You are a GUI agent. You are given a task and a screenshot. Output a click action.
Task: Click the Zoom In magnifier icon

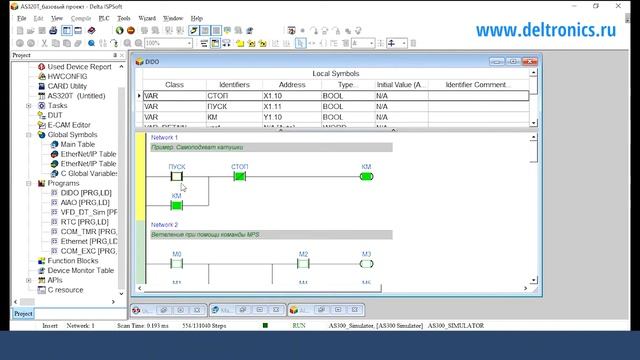coord(127,43)
